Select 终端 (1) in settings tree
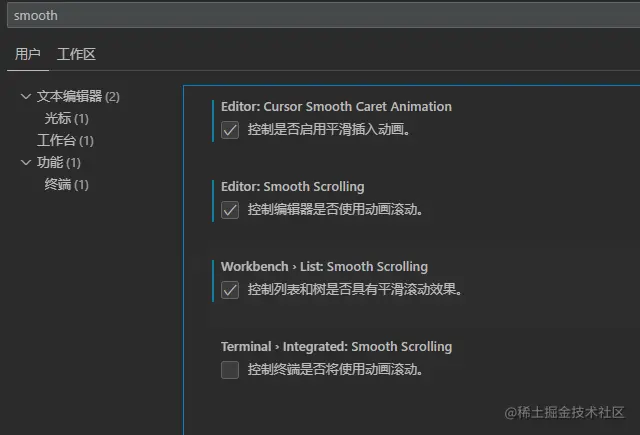This screenshot has height=435, width=640. pyautogui.click(x=66, y=184)
